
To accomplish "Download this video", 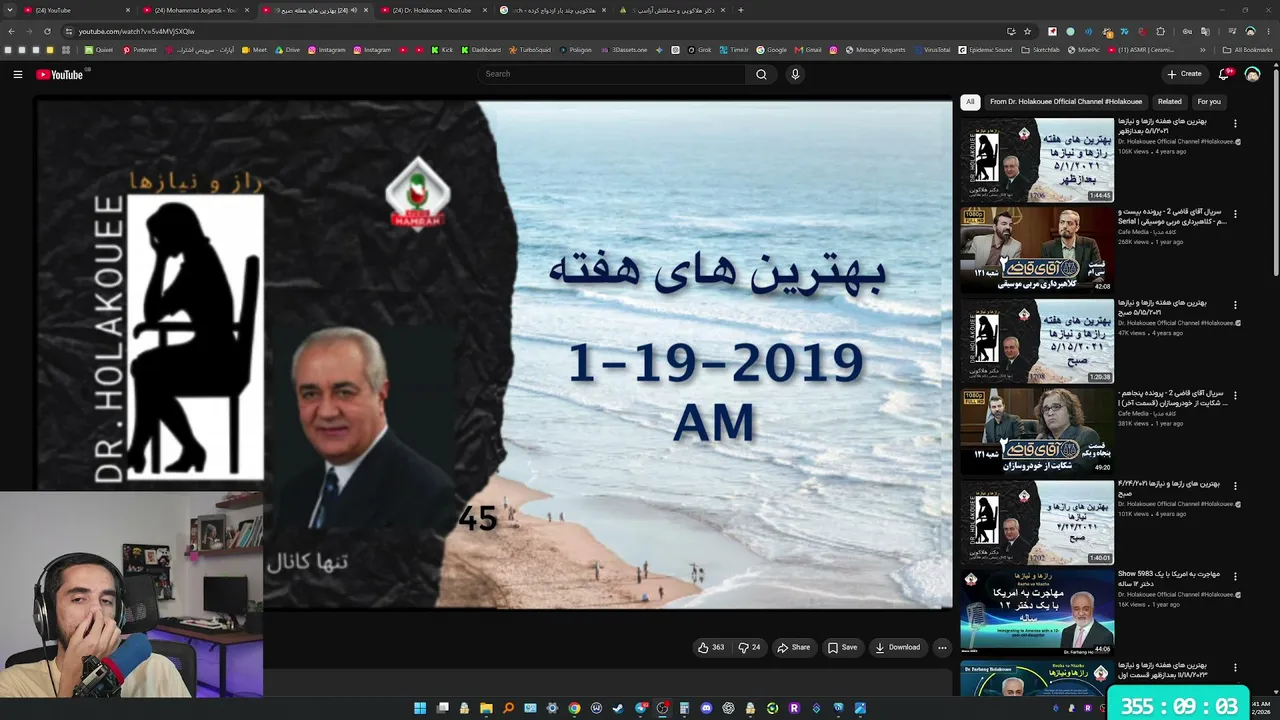I will [897, 647].
